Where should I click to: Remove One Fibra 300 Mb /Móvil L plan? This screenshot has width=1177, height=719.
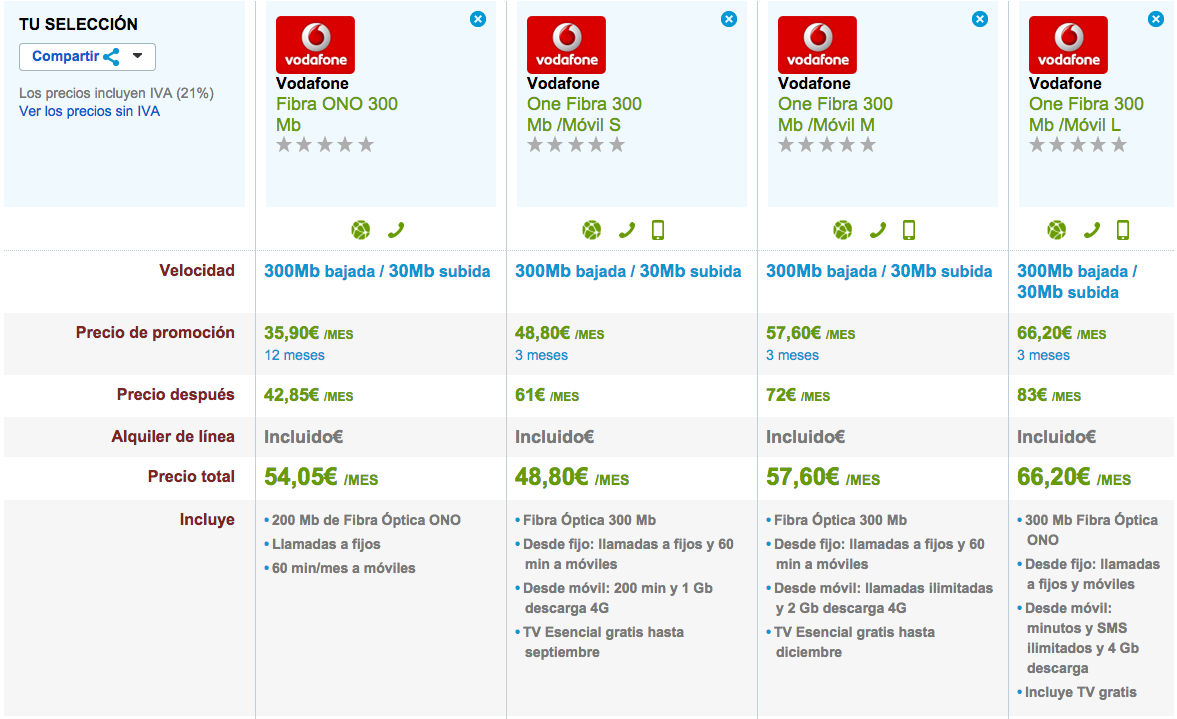(x=1156, y=19)
